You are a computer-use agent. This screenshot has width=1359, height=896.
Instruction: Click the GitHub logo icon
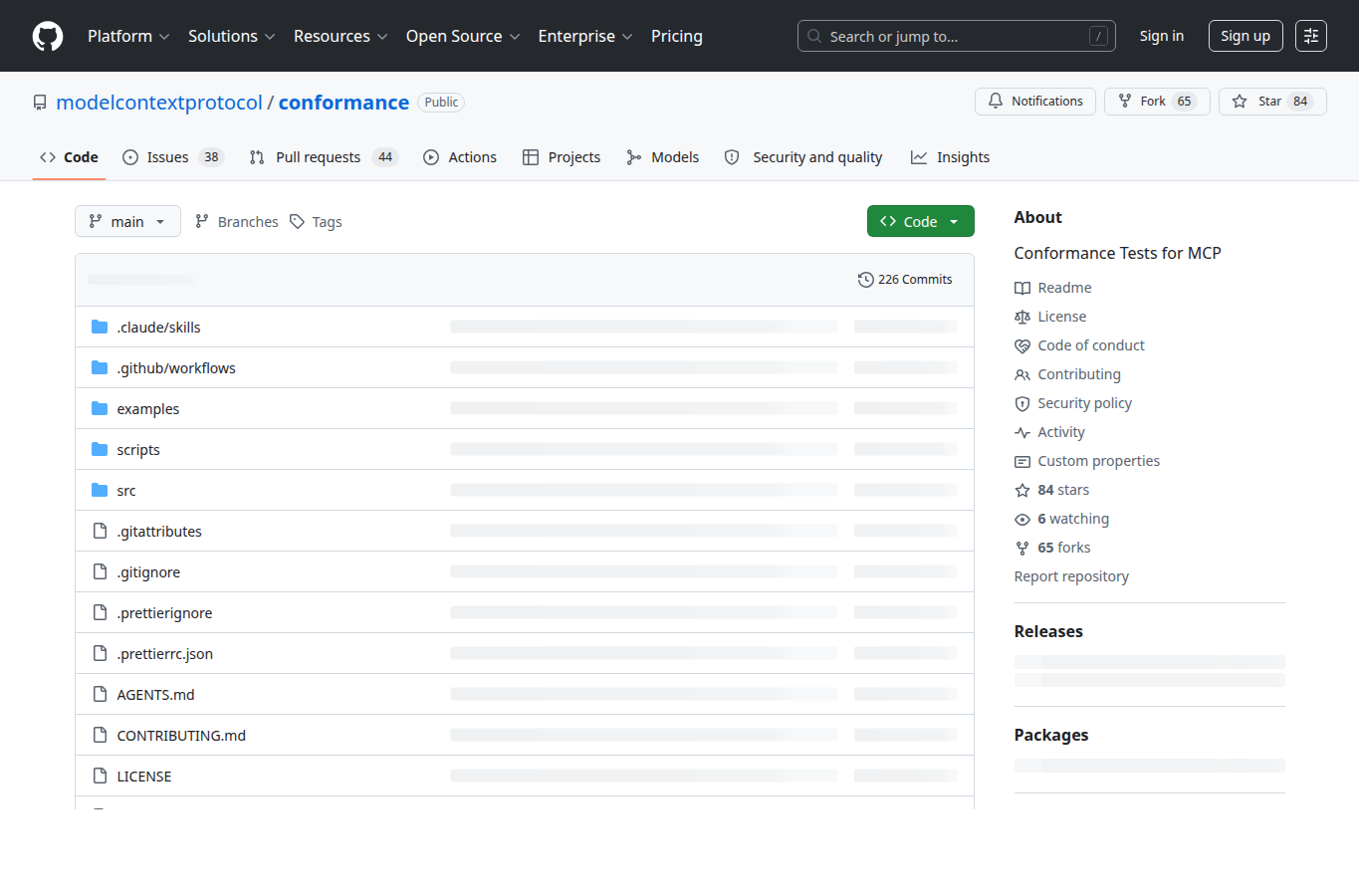coord(48,36)
